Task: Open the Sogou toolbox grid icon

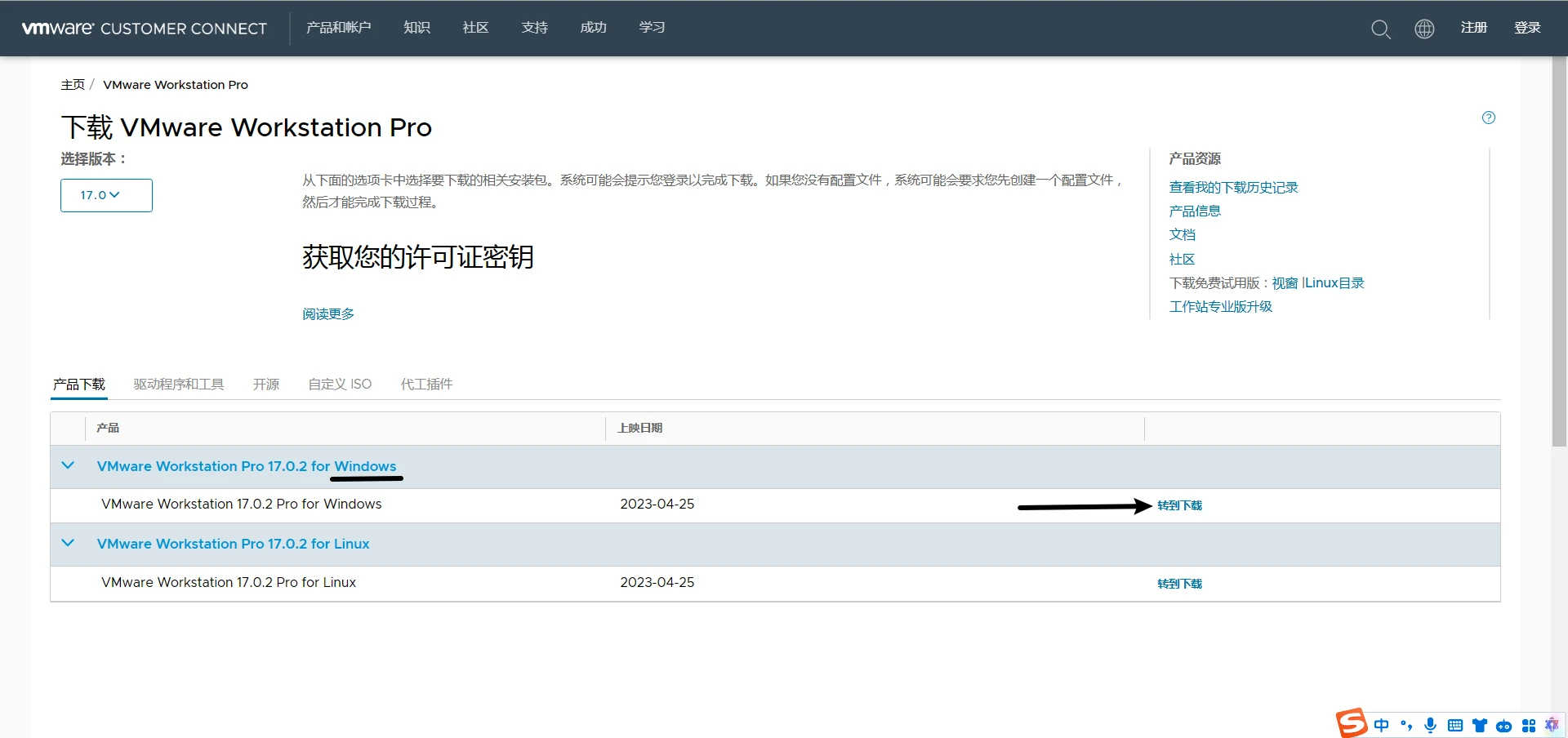Action: pyautogui.click(x=1529, y=725)
